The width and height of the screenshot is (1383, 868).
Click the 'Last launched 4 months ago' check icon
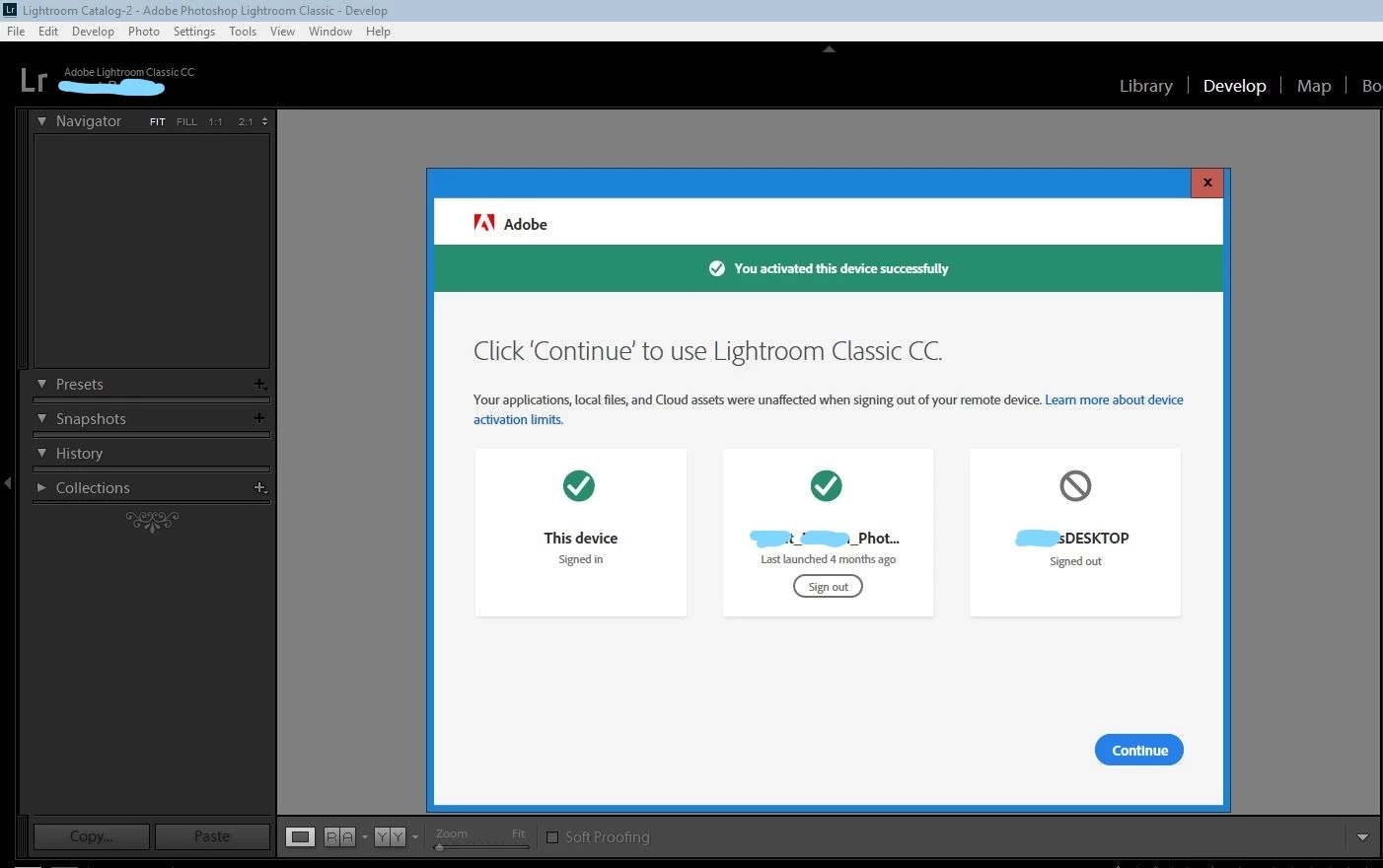coord(827,485)
